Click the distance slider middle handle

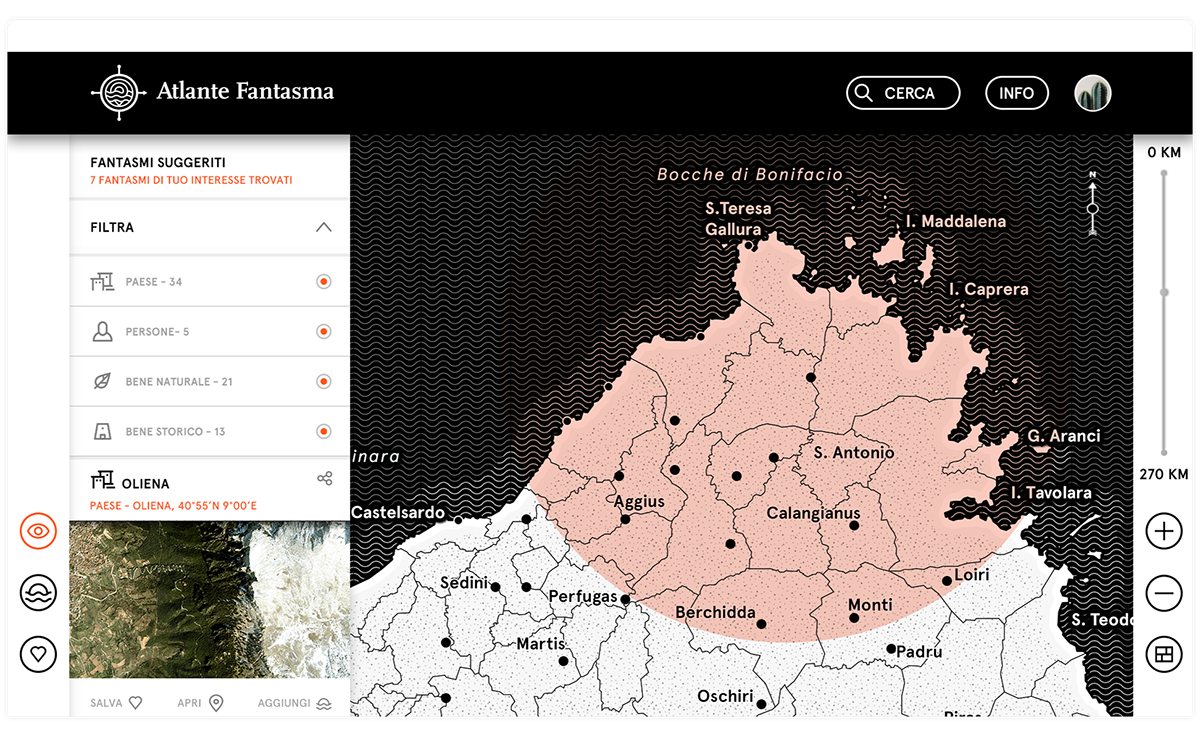[1164, 292]
